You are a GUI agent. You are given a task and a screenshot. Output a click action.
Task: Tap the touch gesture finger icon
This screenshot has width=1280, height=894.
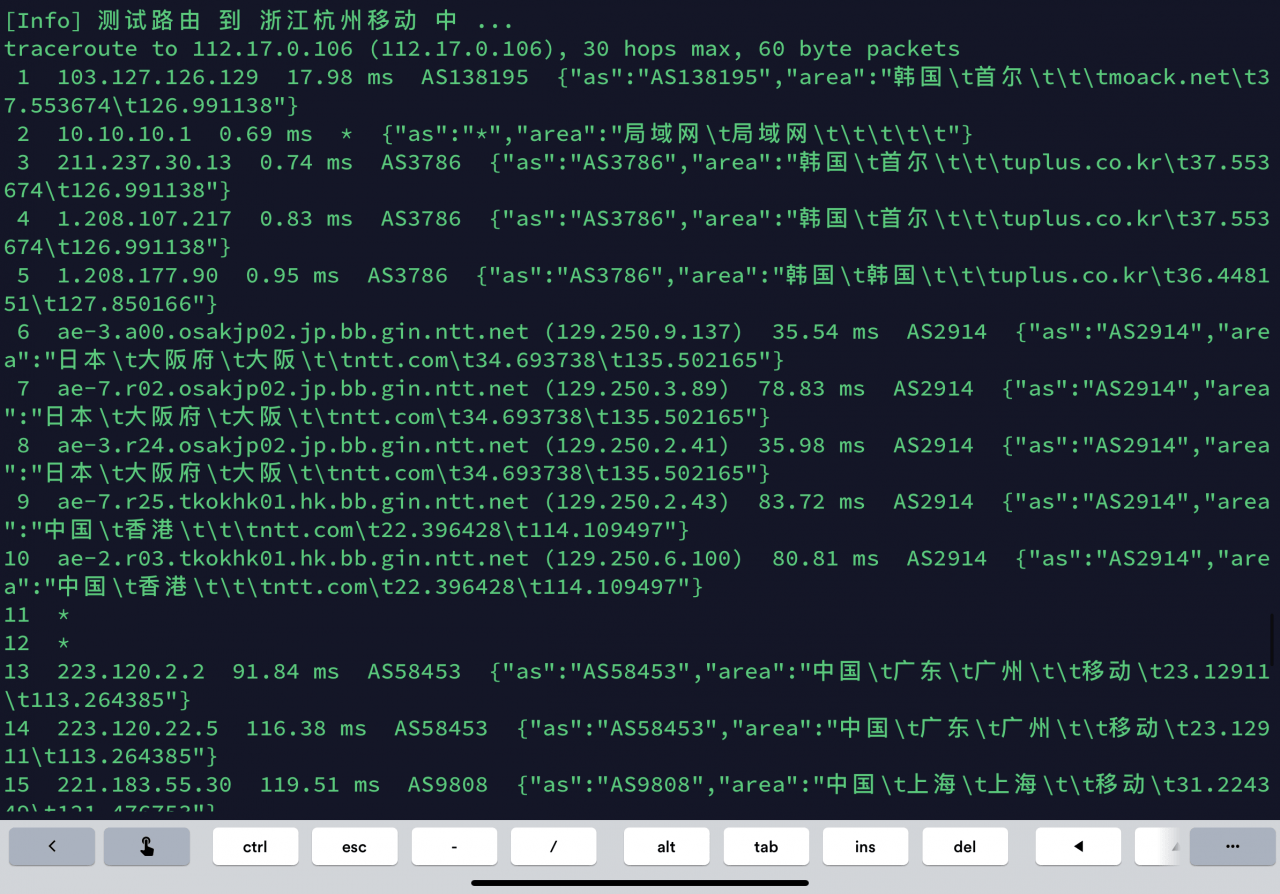click(x=147, y=846)
